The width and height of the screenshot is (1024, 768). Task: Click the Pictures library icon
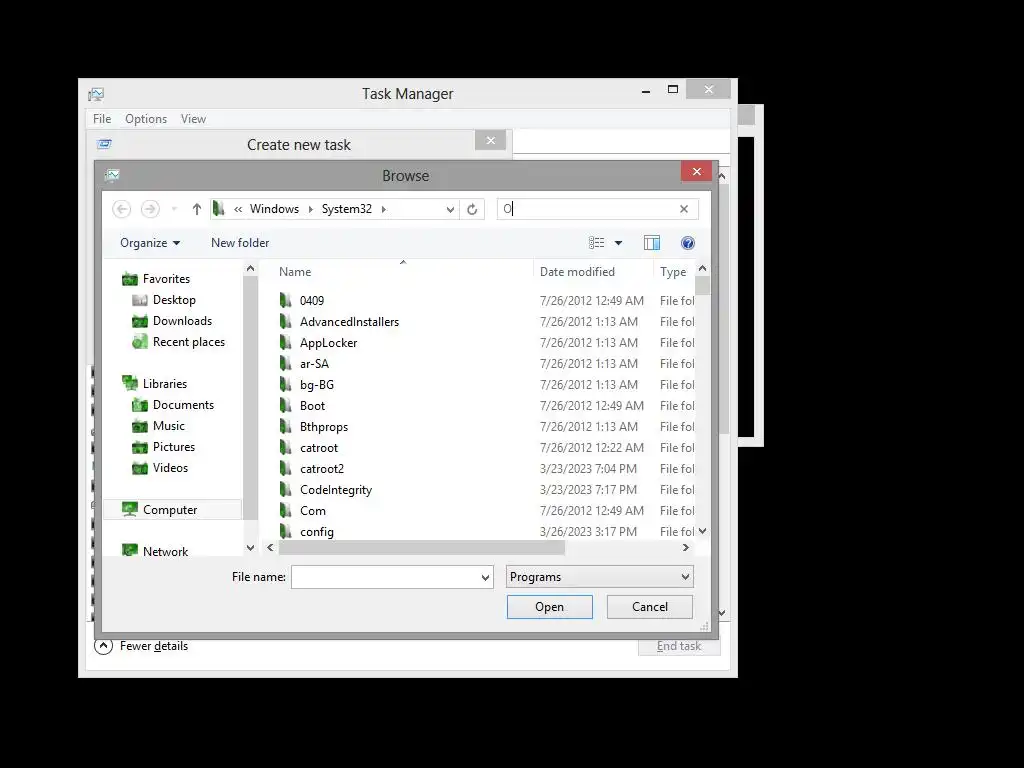pyautogui.click(x=140, y=447)
